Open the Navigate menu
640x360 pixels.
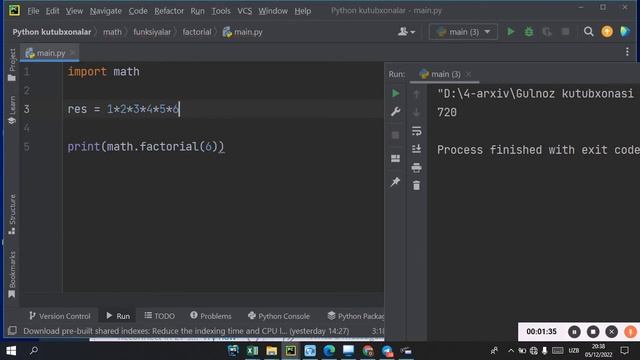point(106,11)
